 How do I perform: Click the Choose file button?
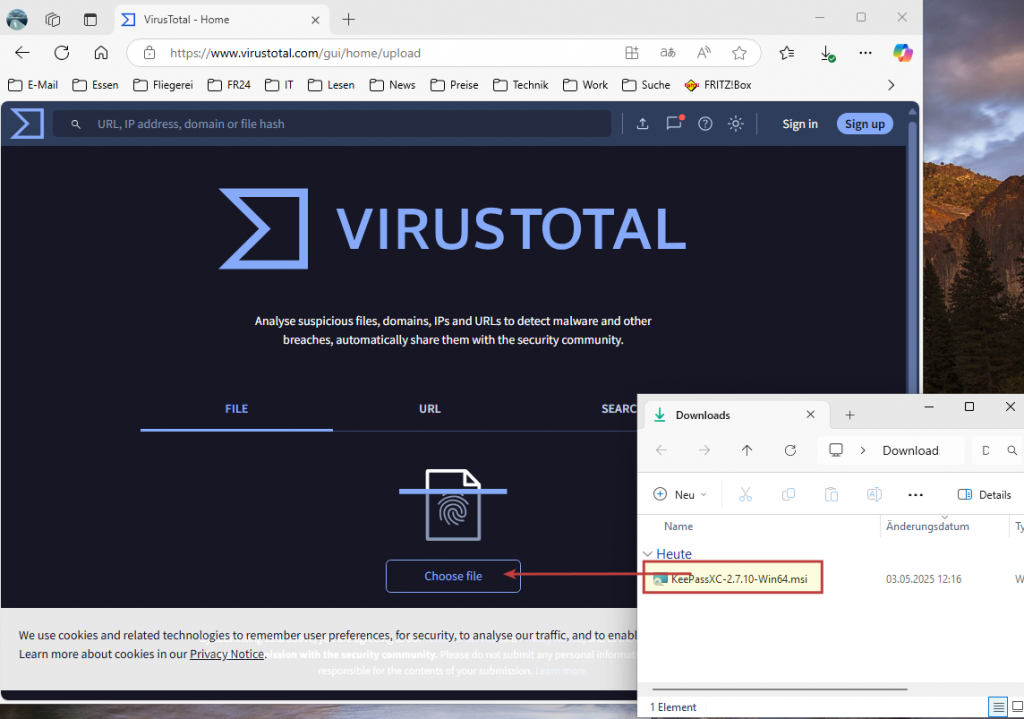tap(453, 576)
